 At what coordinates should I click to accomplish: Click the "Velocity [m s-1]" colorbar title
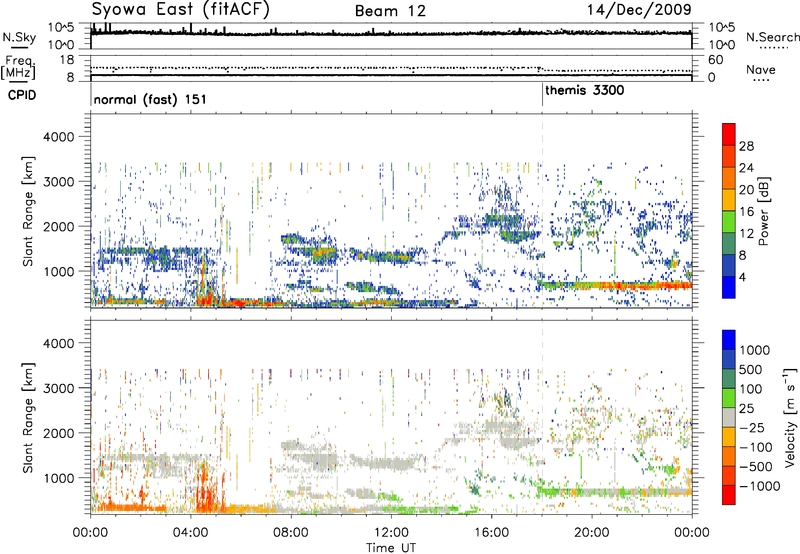pos(790,418)
